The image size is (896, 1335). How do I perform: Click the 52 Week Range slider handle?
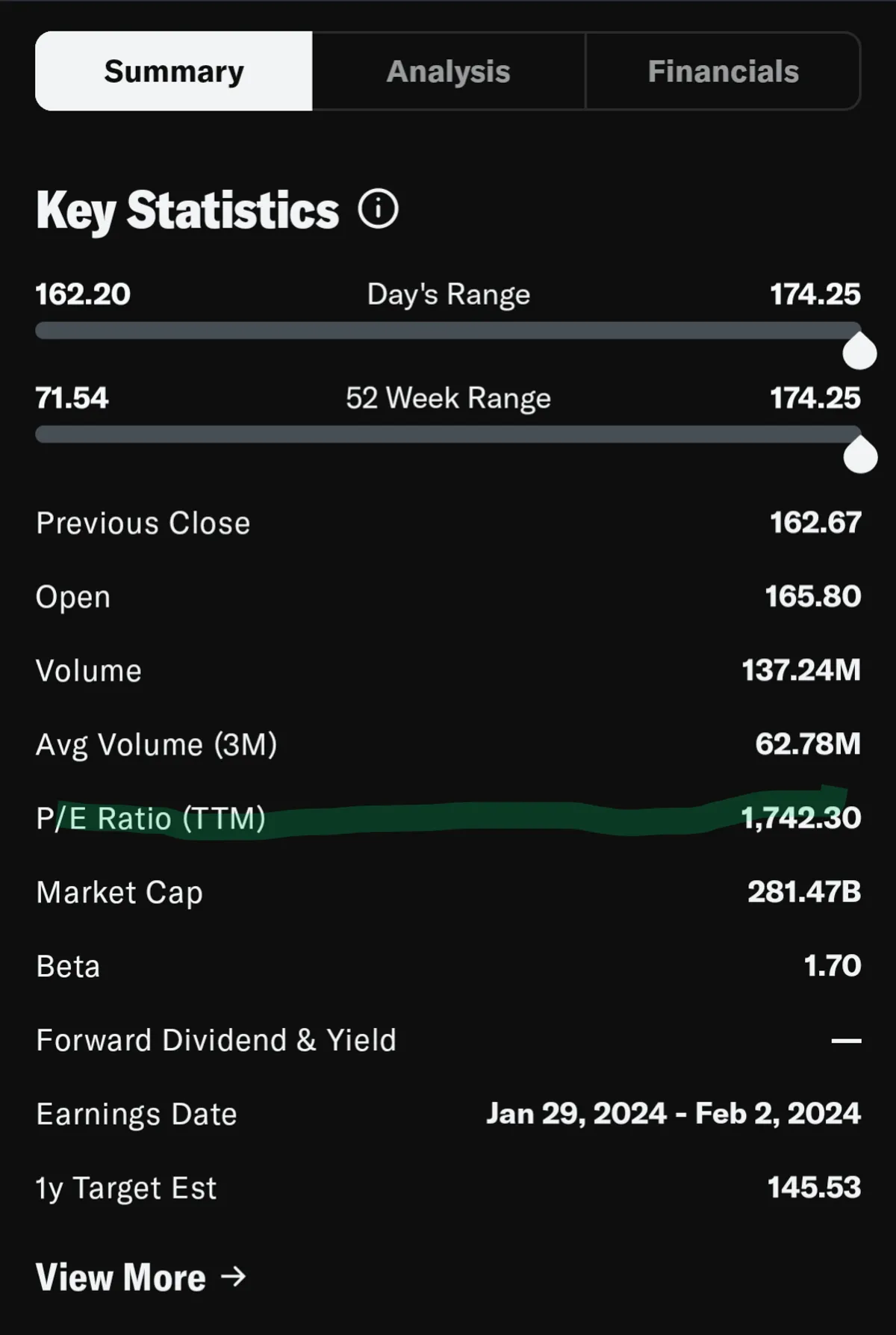(x=859, y=456)
